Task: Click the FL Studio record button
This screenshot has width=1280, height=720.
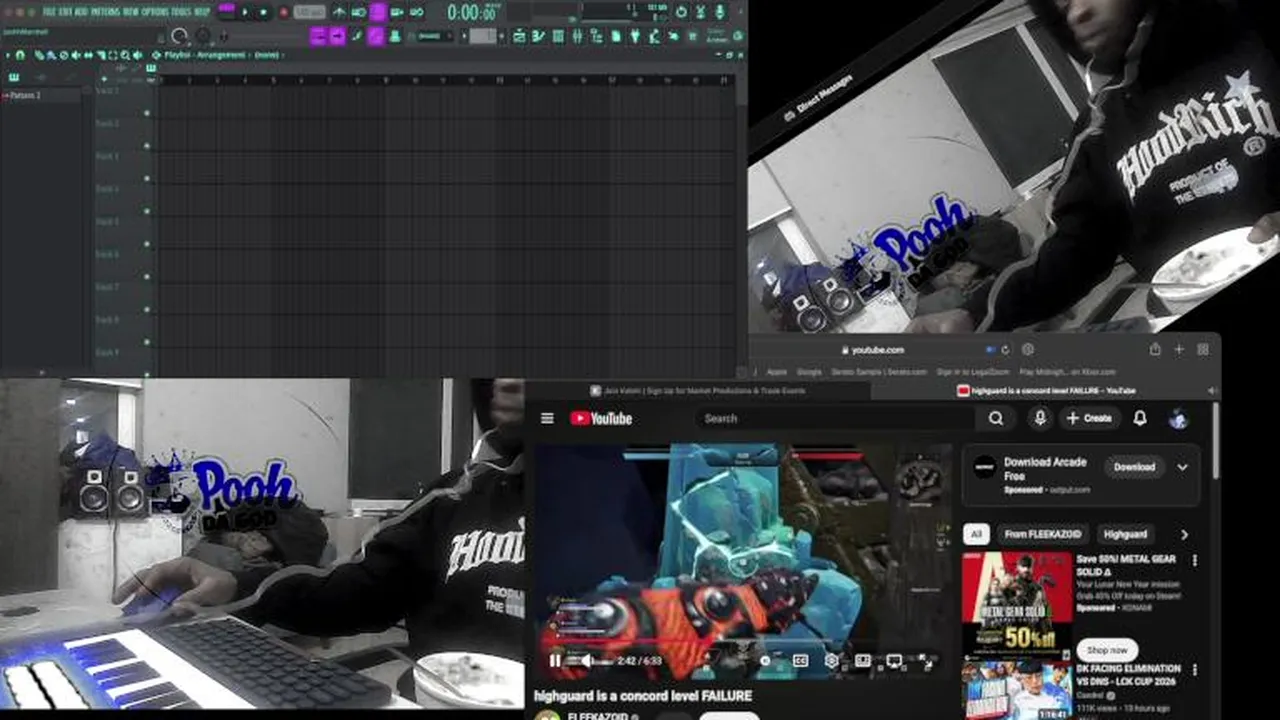Action: pos(284,12)
